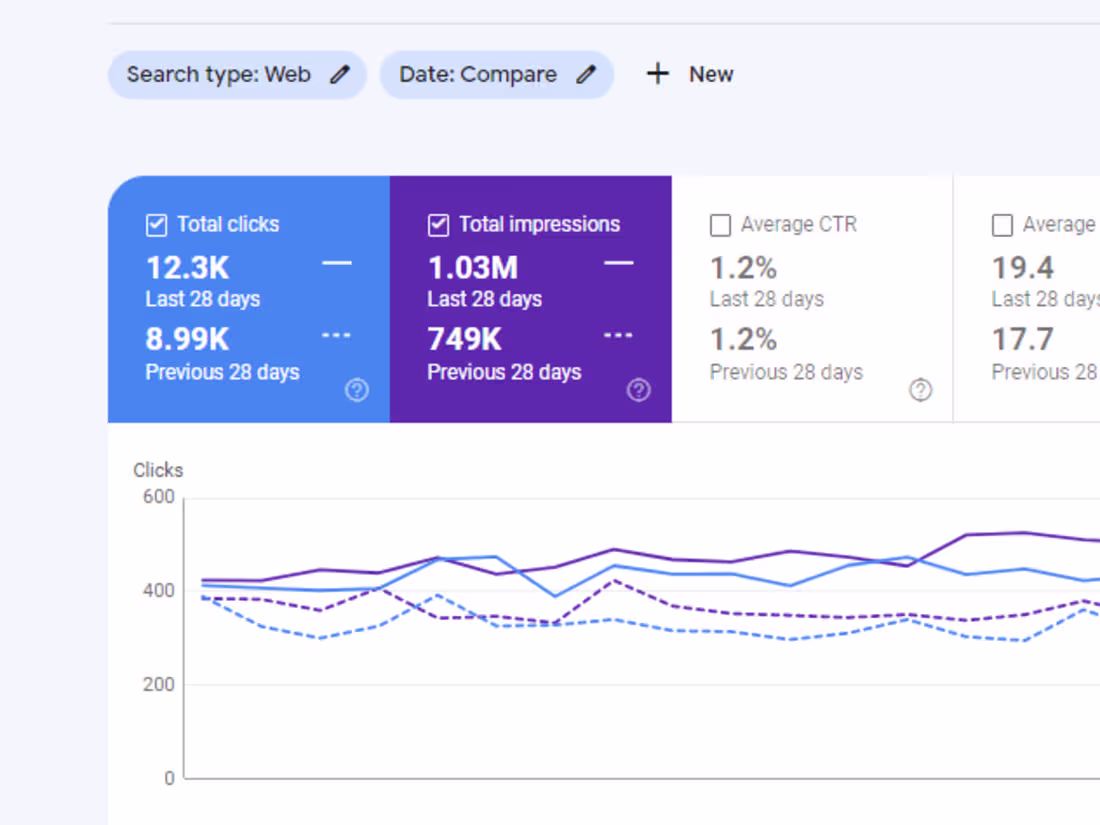Screen dimensions: 1100x825
Task: Click the Total clicks card
Action: pos(248,298)
